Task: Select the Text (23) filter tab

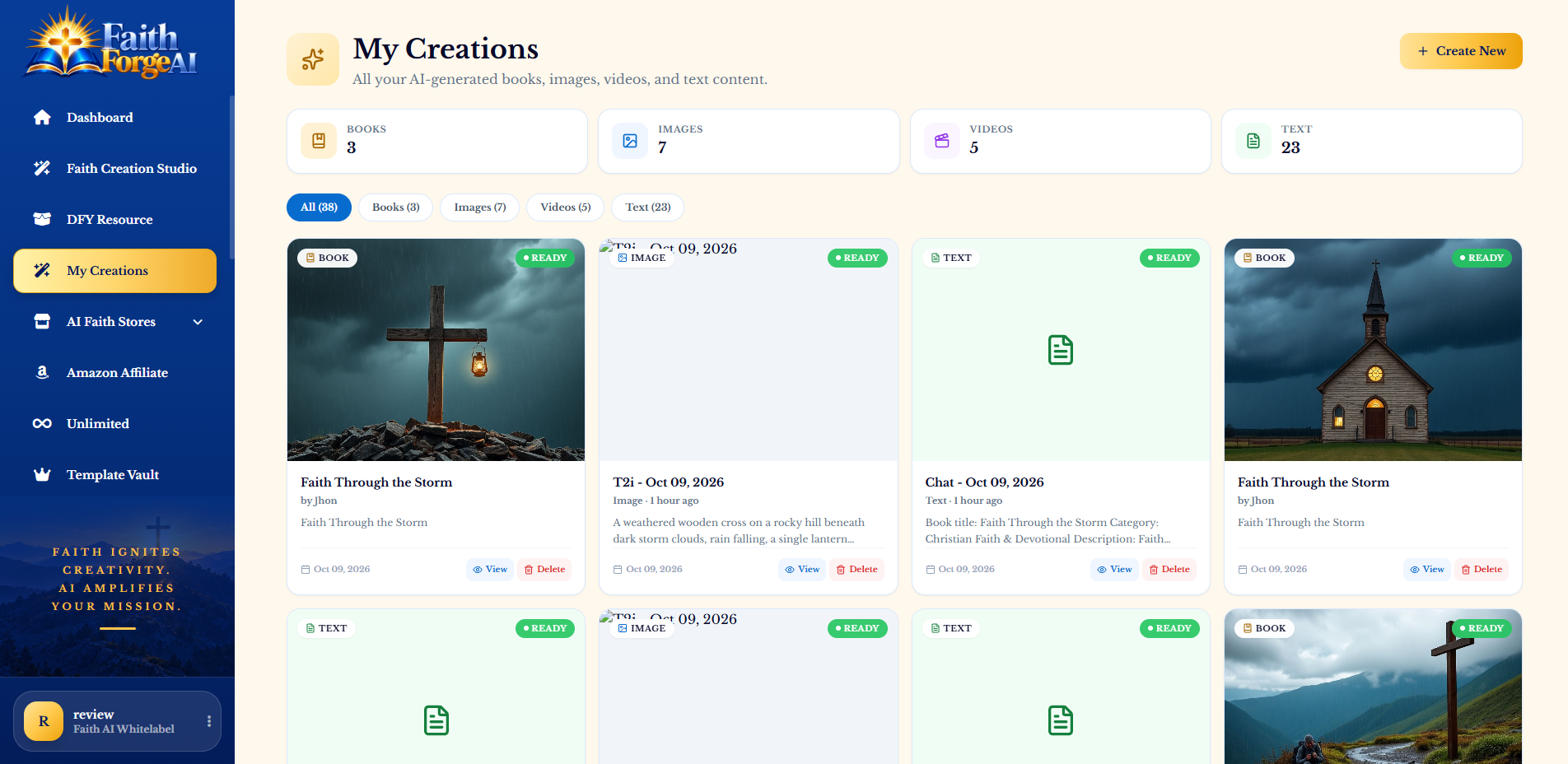Action: coord(648,207)
